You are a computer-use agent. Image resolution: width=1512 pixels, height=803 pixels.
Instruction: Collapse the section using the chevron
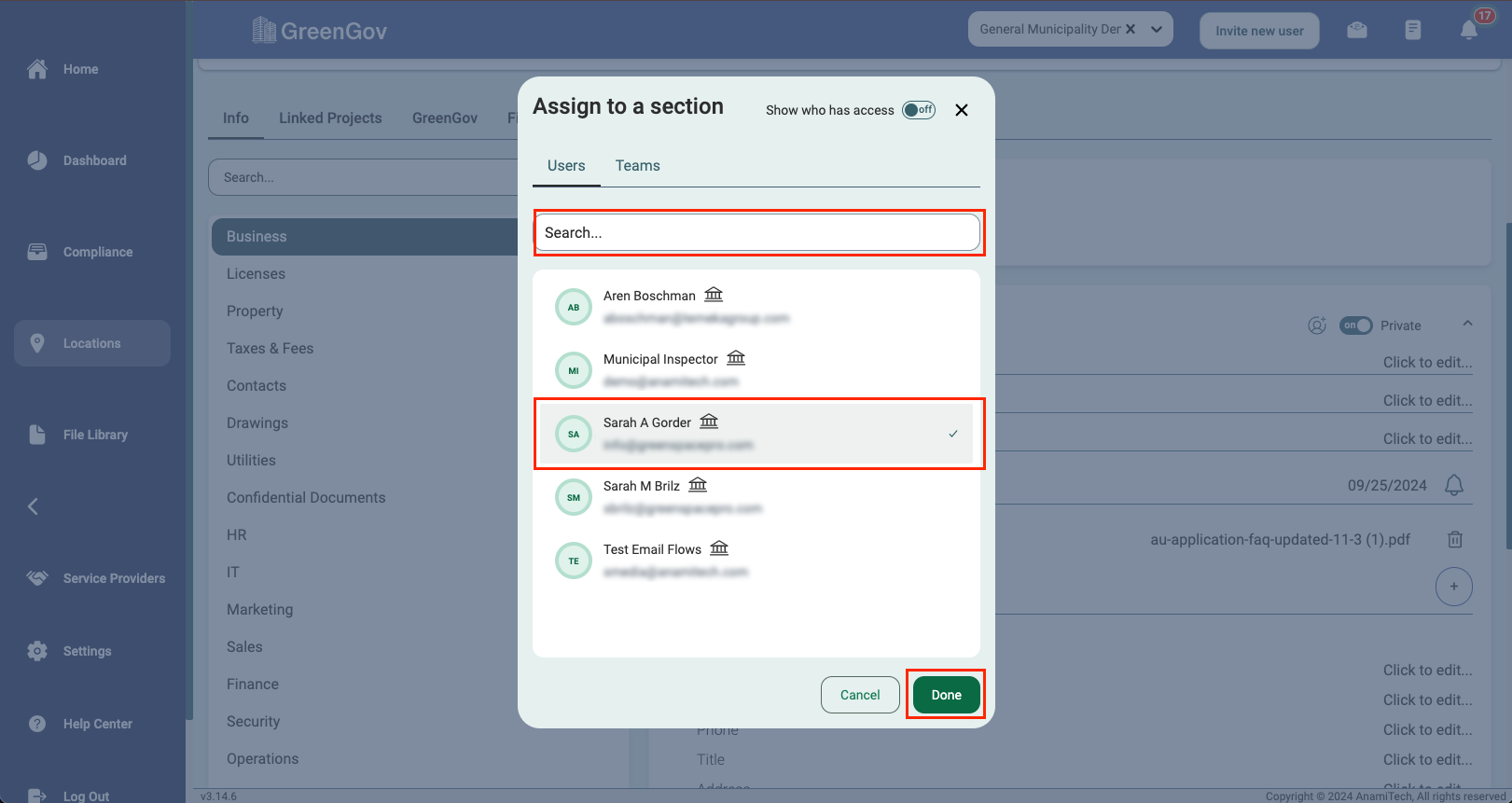click(1467, 324)
